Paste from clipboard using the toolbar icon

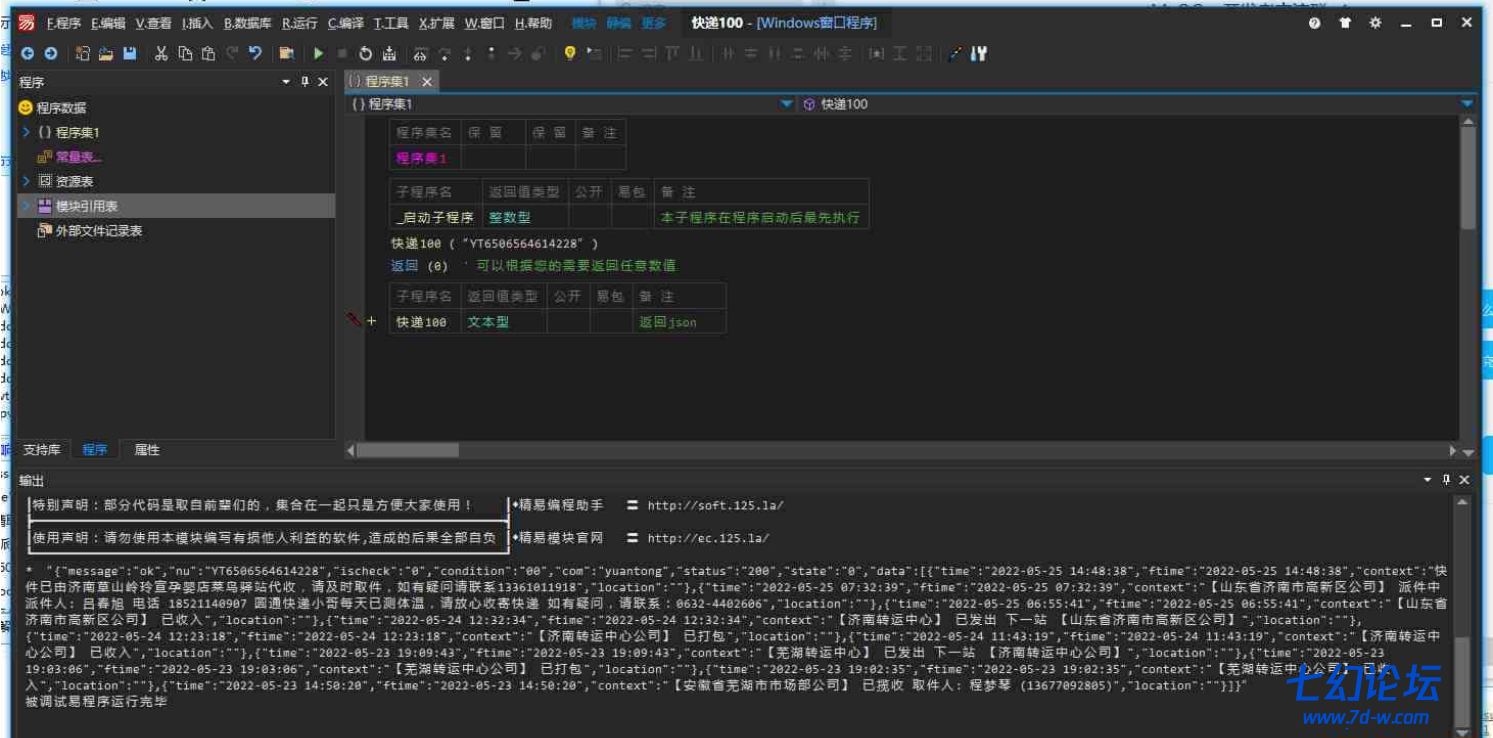pos(208,54)
